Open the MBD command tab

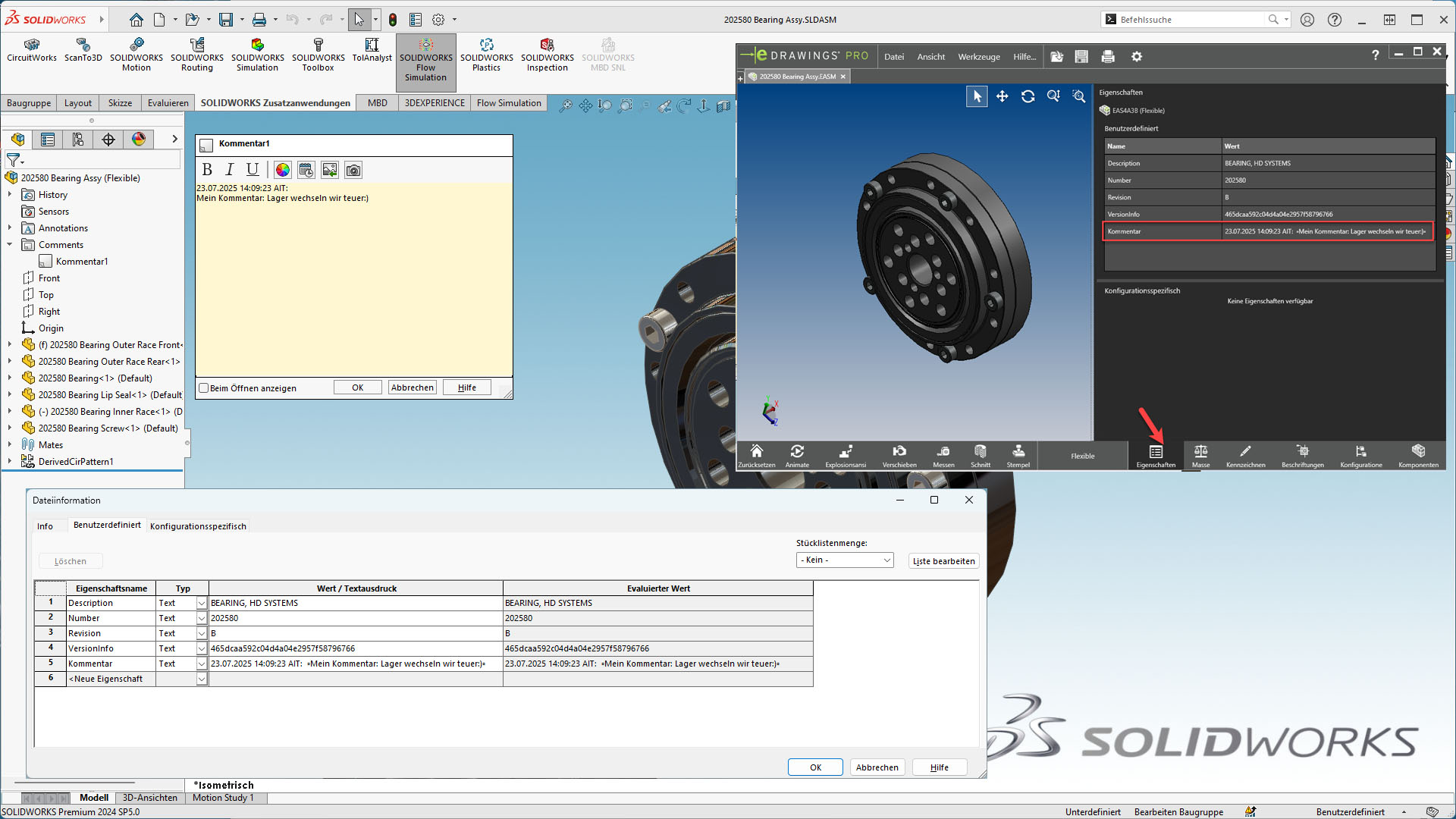(x=377, y=103)
